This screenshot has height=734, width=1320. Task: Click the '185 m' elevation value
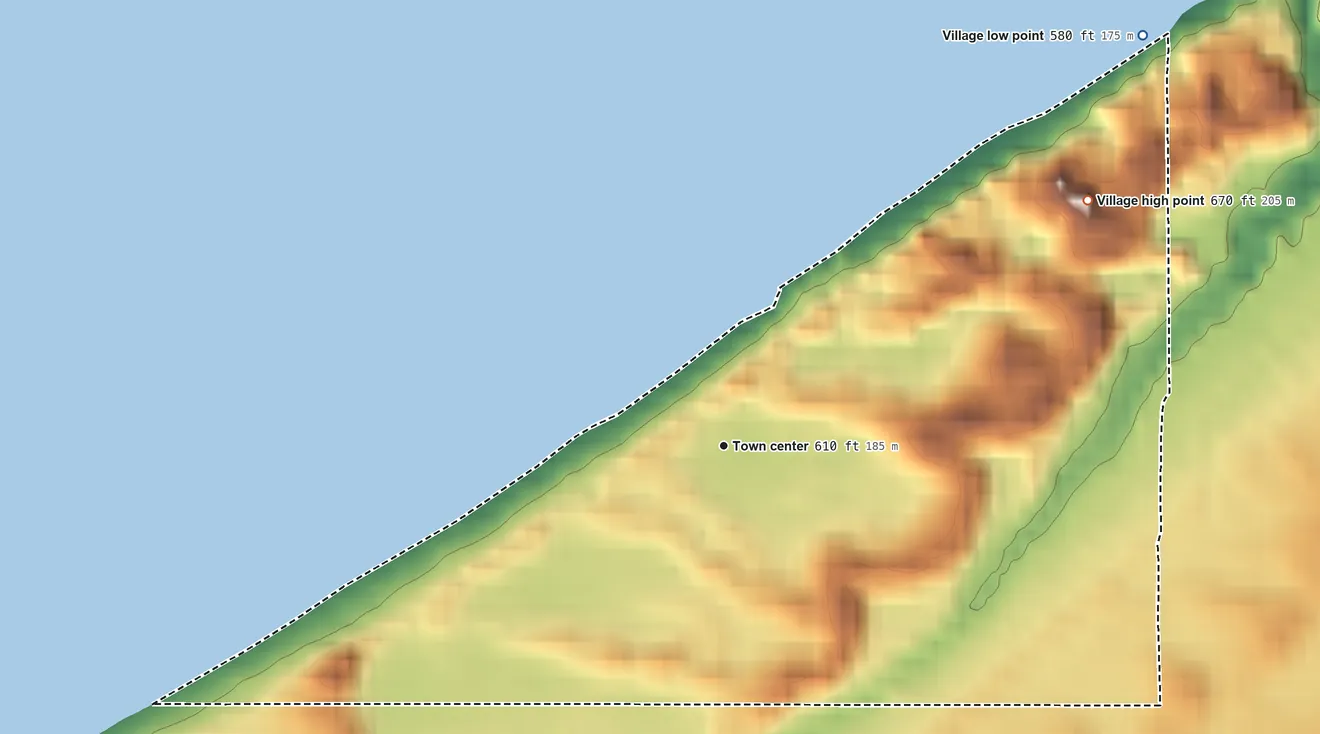point(881,446)
